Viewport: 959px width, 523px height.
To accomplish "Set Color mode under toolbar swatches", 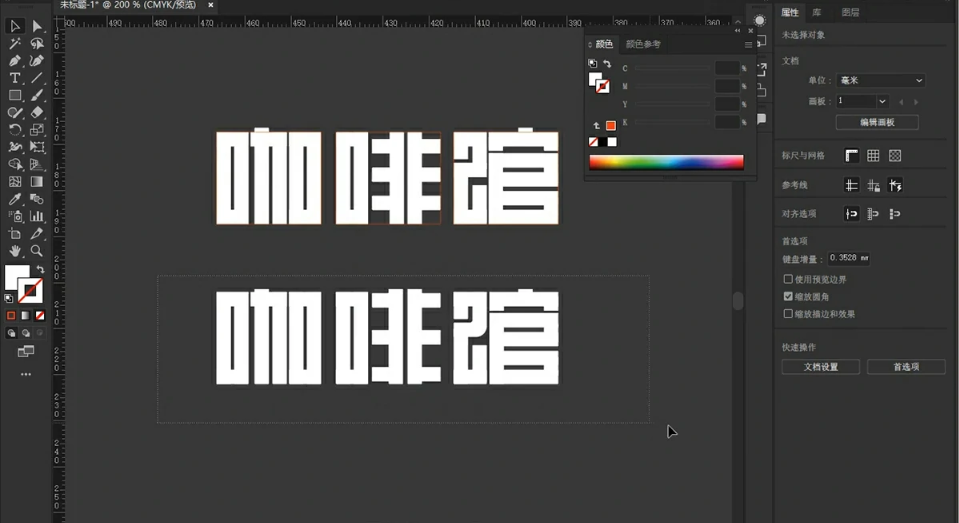I will tap(11, 316).
